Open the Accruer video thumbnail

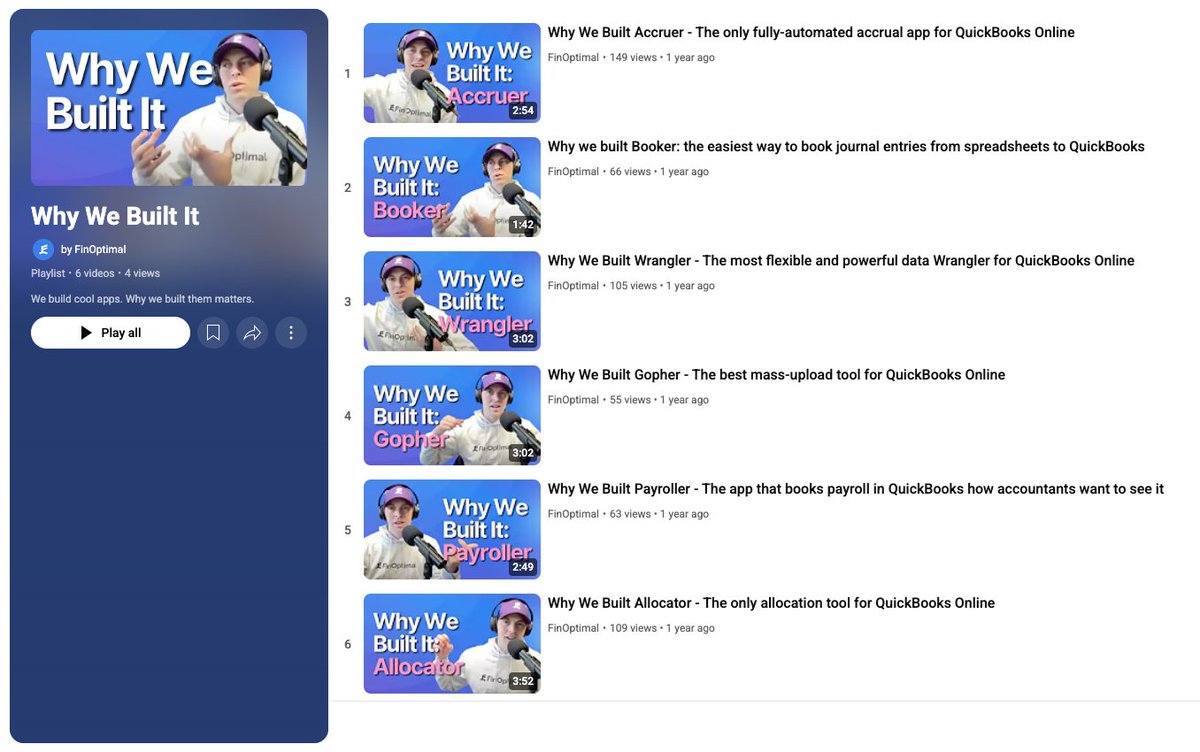coord(452,73)
